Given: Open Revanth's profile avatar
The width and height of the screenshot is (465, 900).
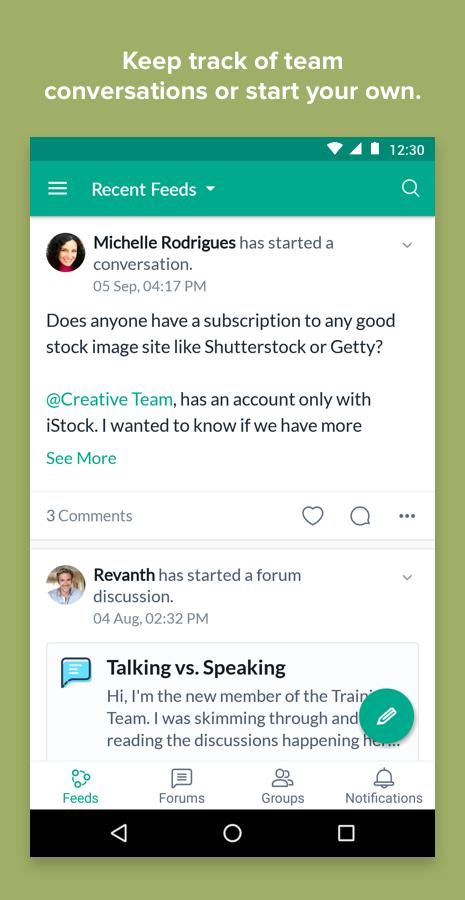Looking at the screenshot, I should tap(65, 585).
